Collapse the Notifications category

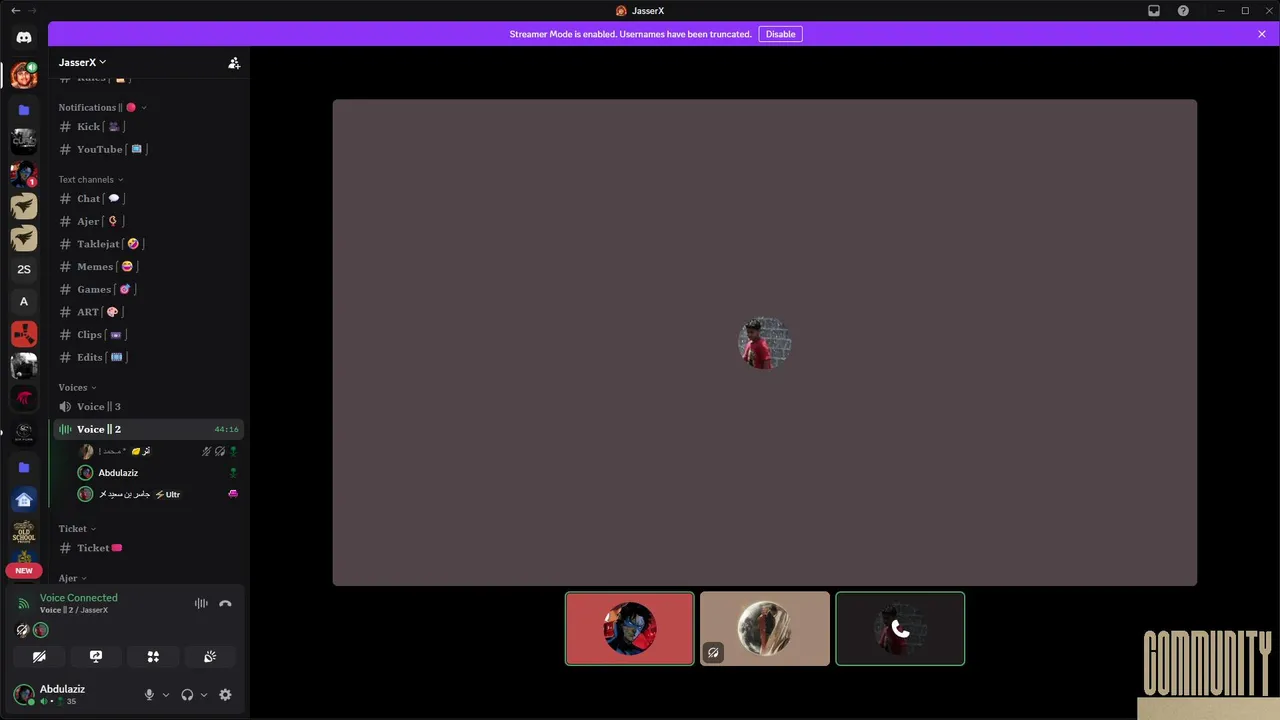click(102, 108)
